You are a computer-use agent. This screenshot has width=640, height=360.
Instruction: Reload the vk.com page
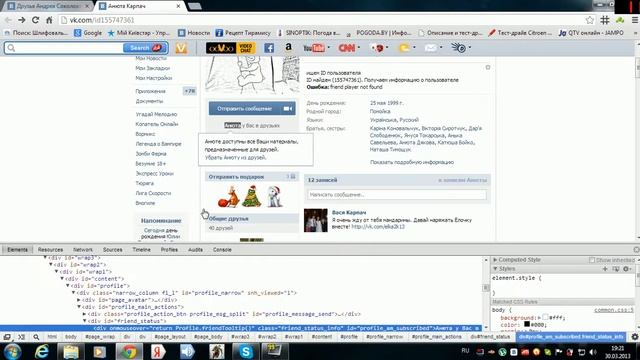click(x=36, y=20)
